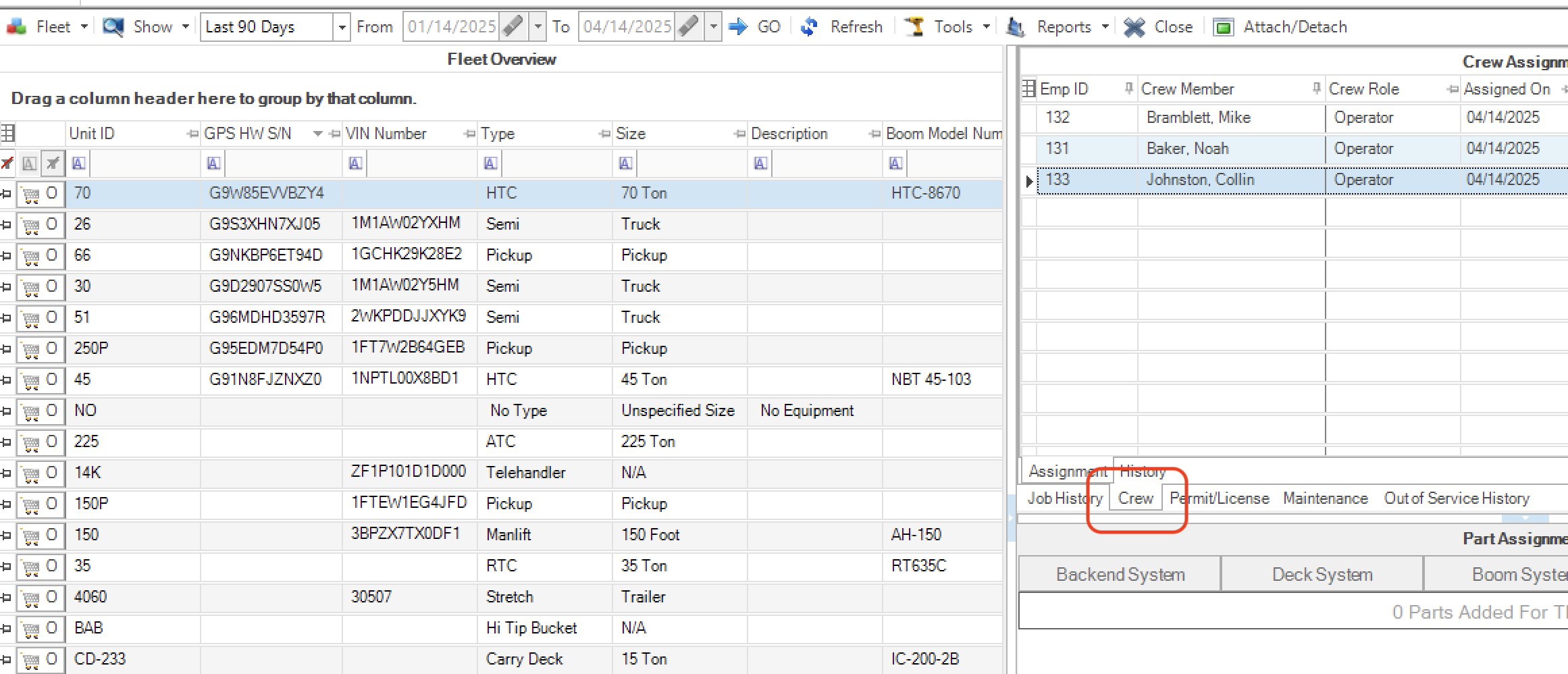Toggle the pin on Crew Role column
1568x674 pixels.
1453,89
